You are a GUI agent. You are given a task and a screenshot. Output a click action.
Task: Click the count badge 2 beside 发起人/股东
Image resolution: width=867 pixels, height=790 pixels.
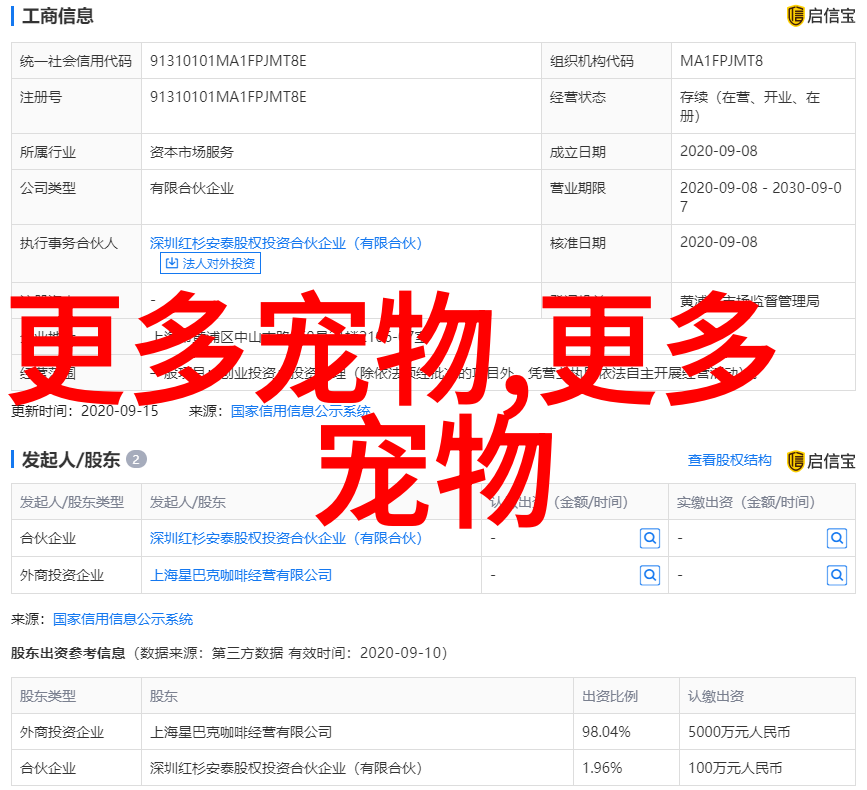pos(136,459)
